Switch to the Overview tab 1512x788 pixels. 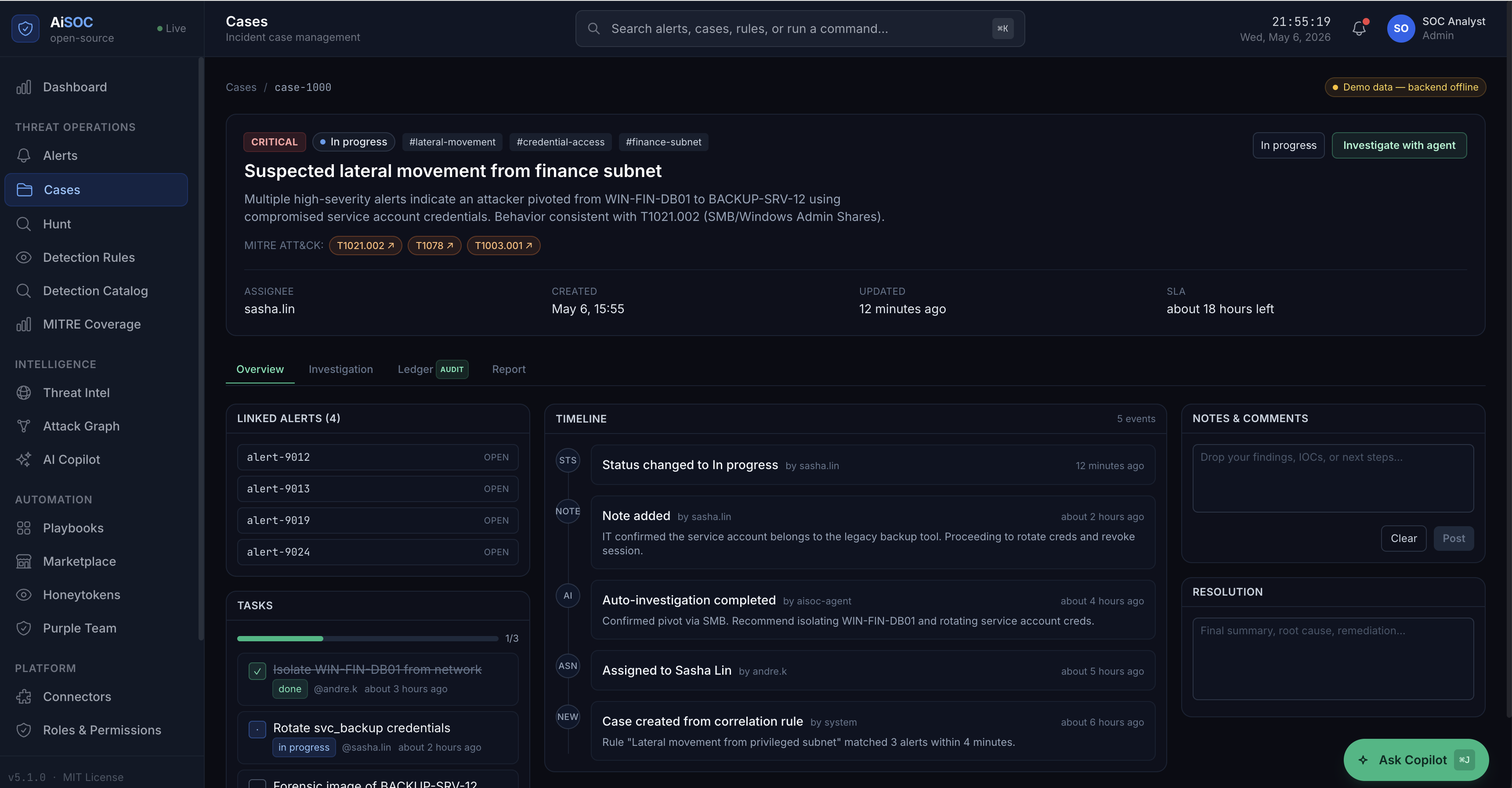(x=260, y=369)
